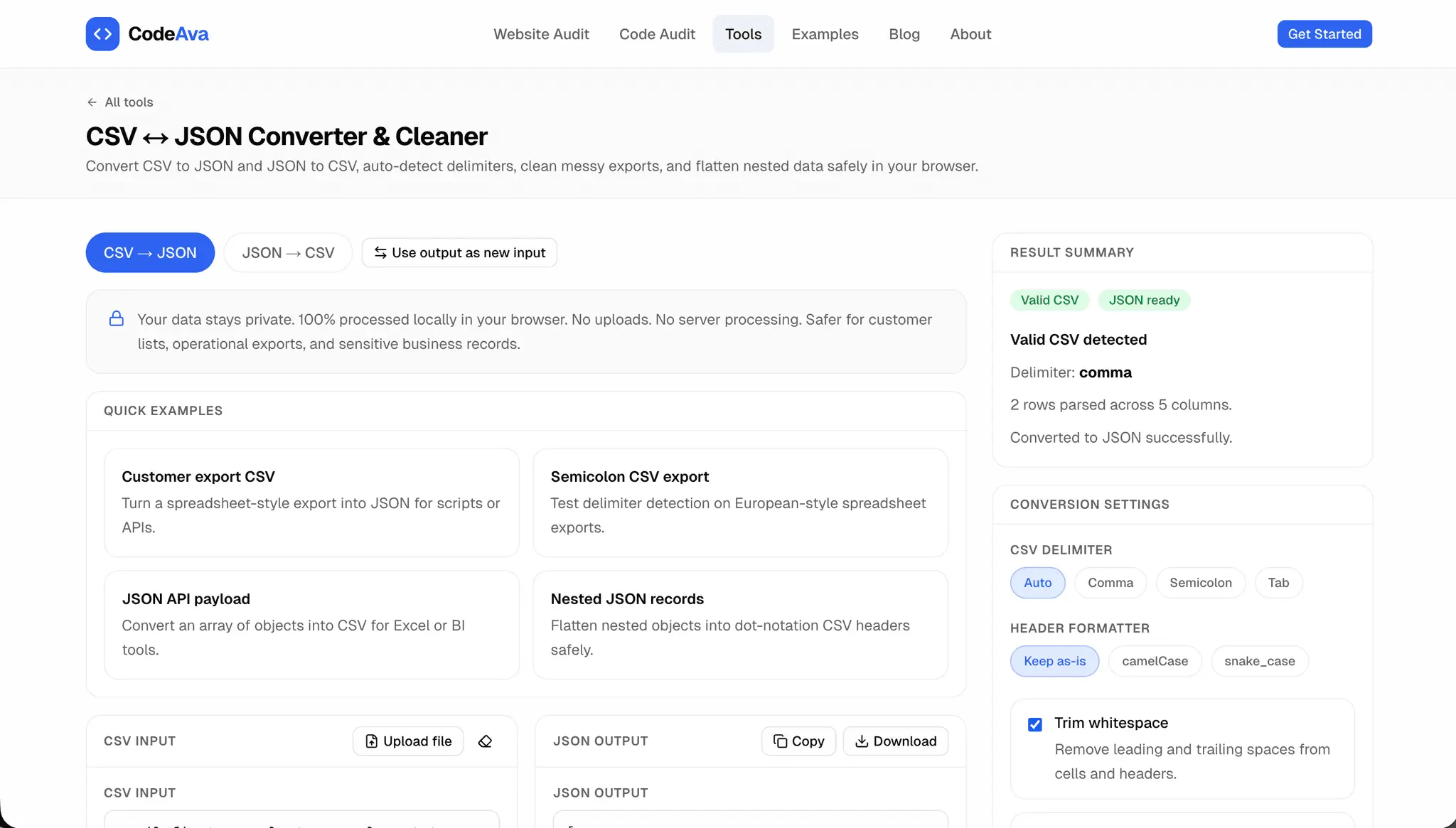Click the HEADER FORMATTER label
This screenshot has width=1456, height=828.
1079,628
